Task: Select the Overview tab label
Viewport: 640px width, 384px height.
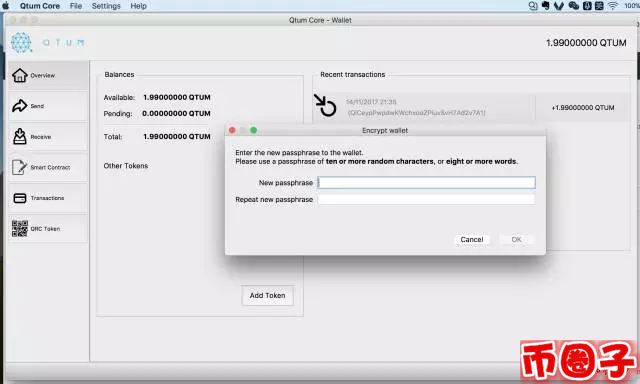Action: pyautogui.click(x=42, y=75)
